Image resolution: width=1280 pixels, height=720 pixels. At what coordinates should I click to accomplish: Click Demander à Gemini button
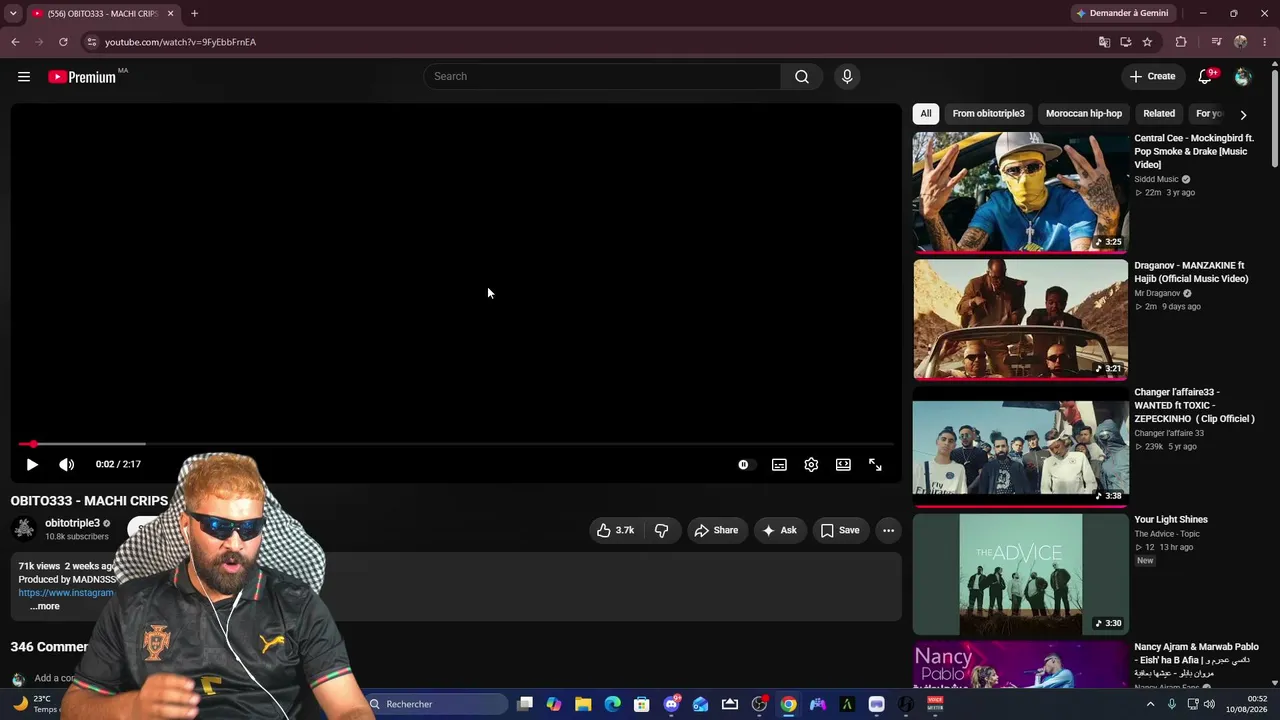coord(1122,13)
